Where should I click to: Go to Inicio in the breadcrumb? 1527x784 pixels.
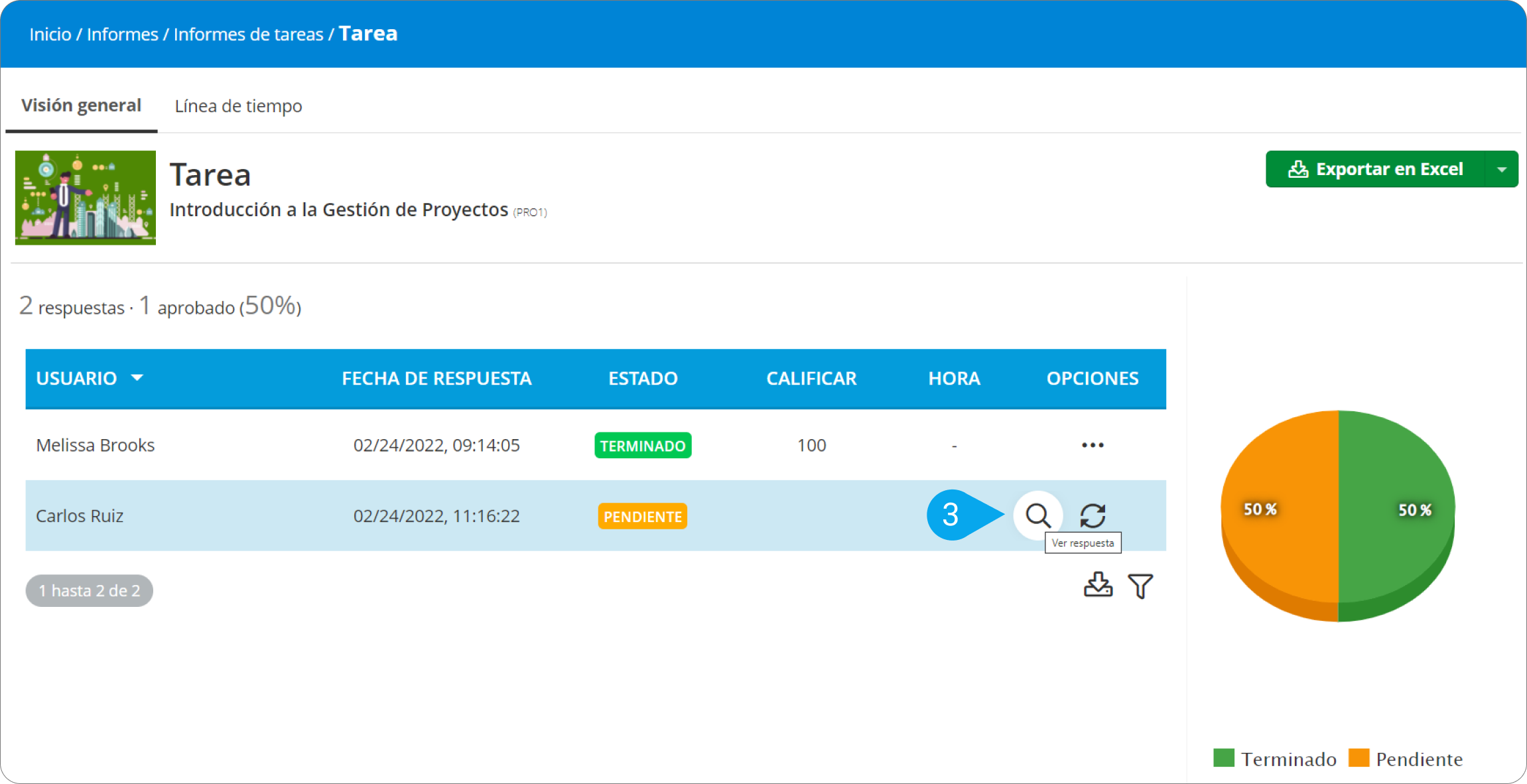pyautogui.click(x=50, y=34)
